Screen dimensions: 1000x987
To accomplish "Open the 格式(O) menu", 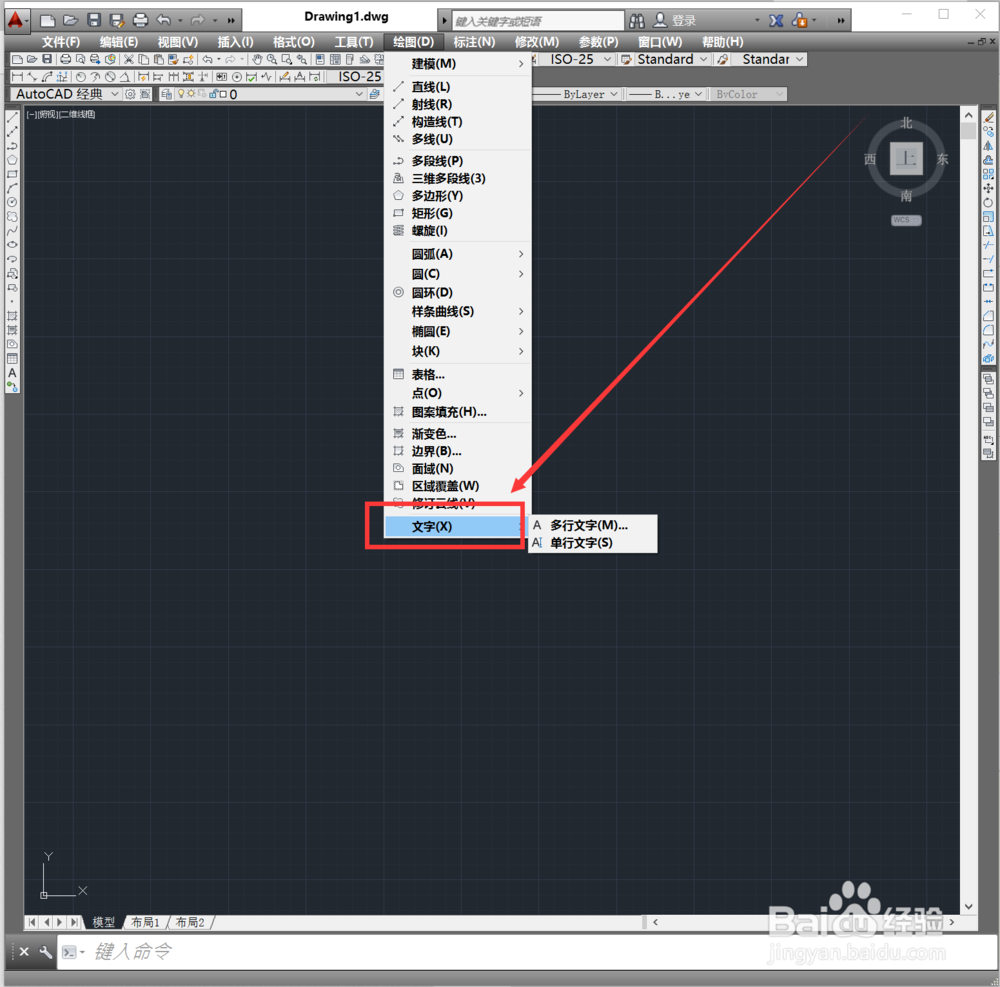I will (x=293, y=42).
